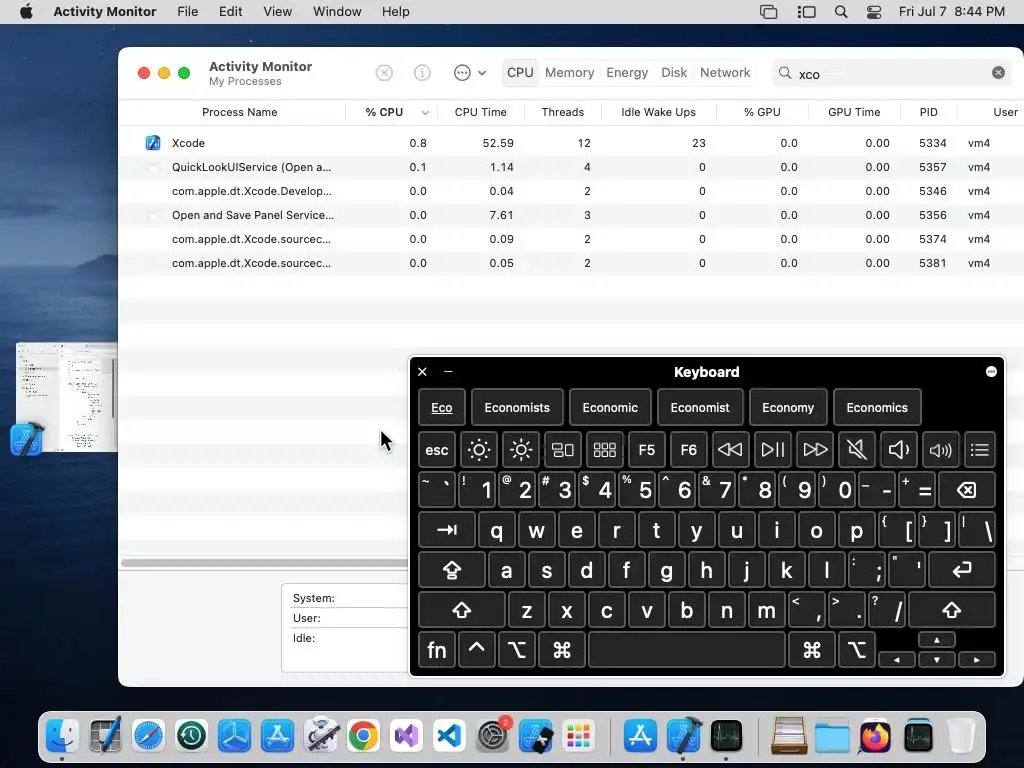The height and width of the screenshot is (768, 1024).
Task: Select the Xcode process row
Action: point(571,143)
